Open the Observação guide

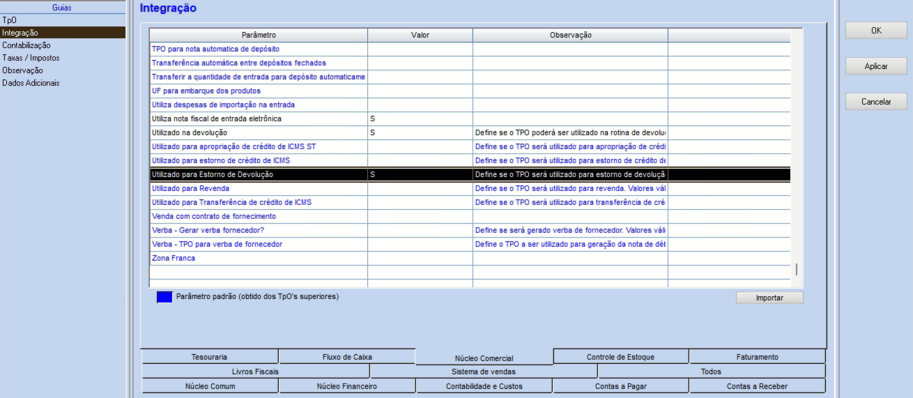tap(62, 70)
